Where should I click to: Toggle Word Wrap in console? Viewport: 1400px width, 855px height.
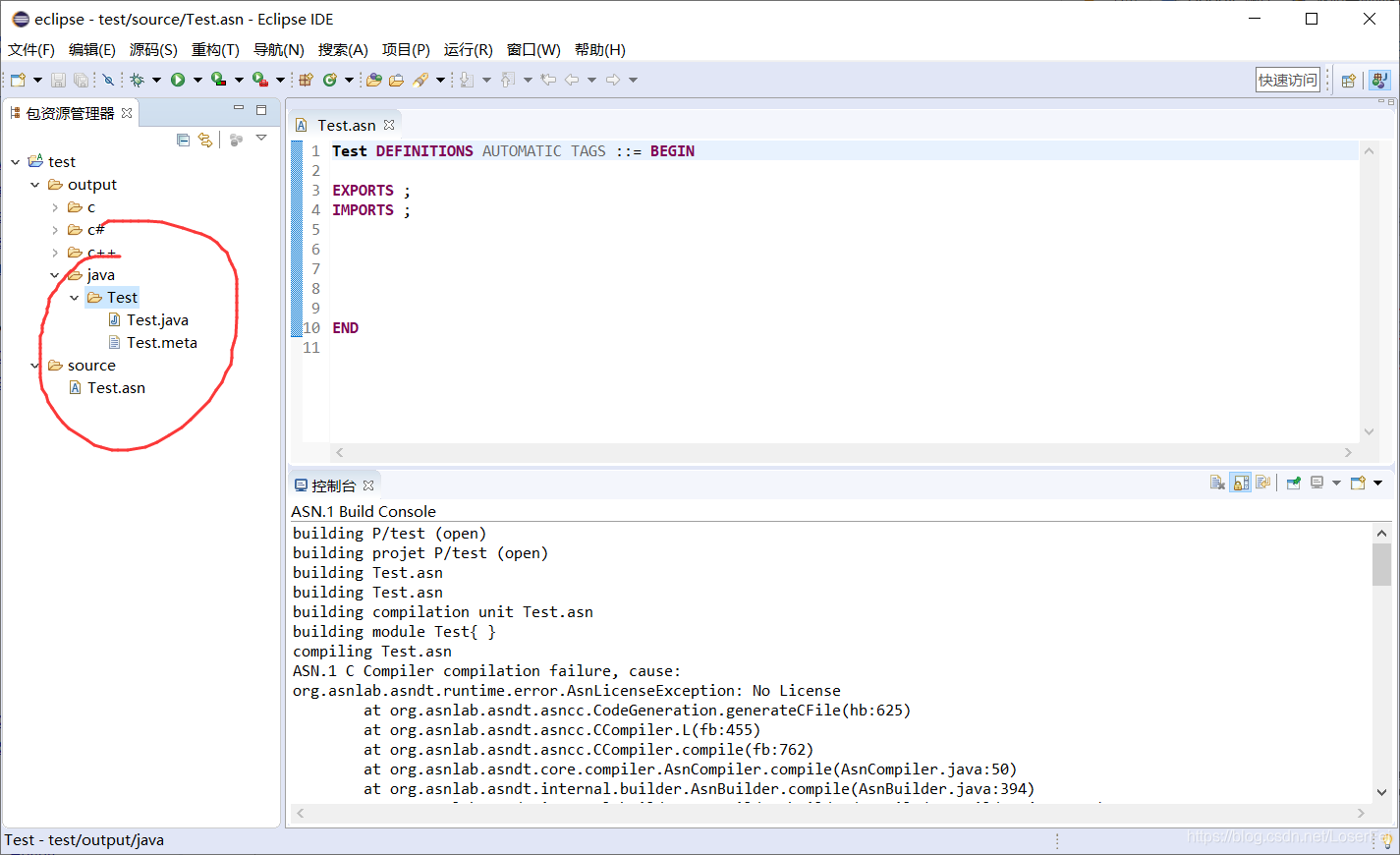[1263, 483]
